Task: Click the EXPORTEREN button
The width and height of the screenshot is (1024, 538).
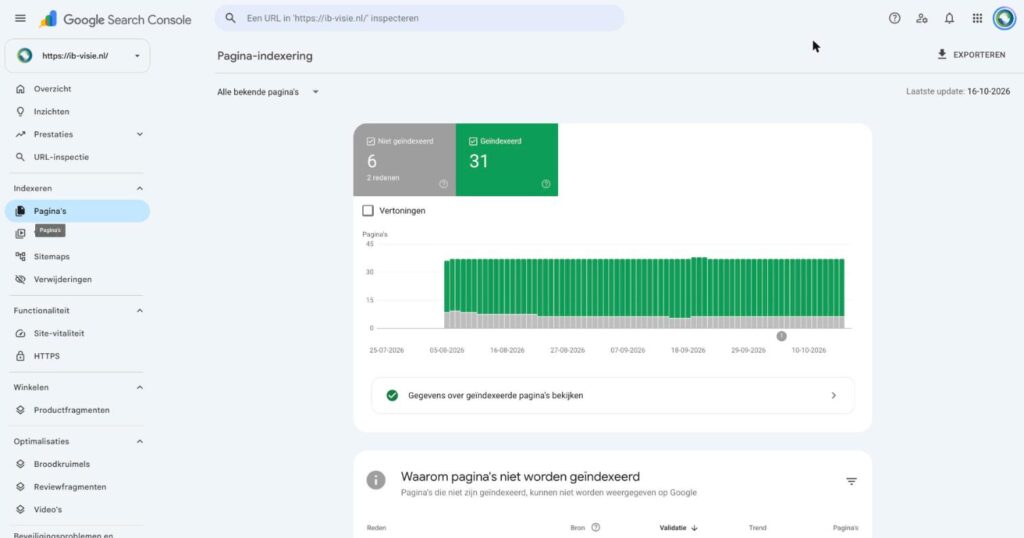Action: (971, 55)
